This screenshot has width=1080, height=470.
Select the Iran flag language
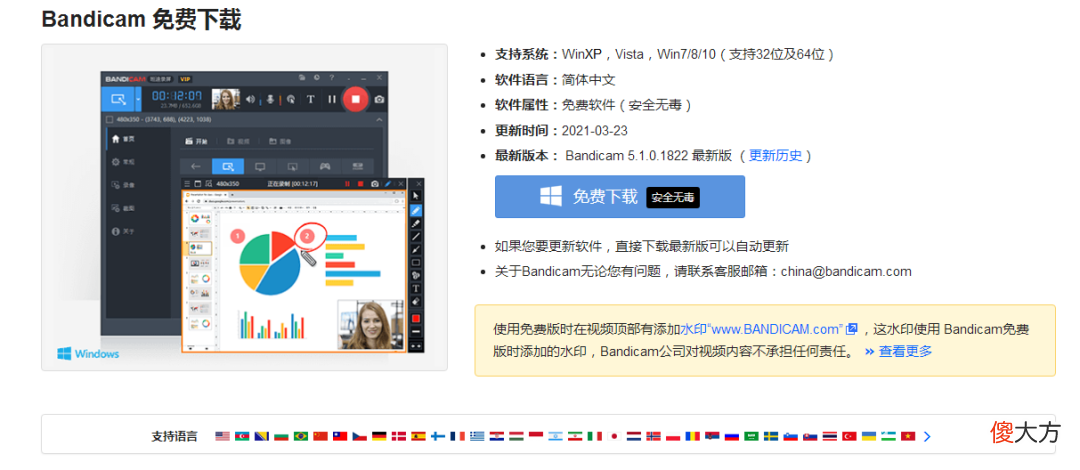coord(575,436)
